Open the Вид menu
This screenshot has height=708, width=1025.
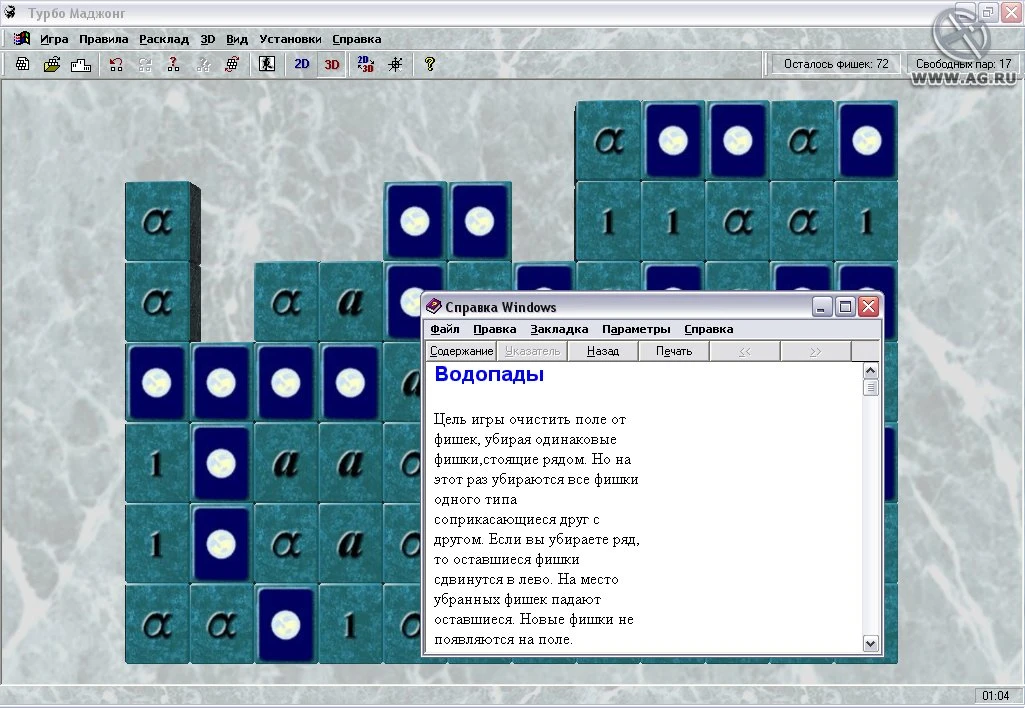pos(237,39)
